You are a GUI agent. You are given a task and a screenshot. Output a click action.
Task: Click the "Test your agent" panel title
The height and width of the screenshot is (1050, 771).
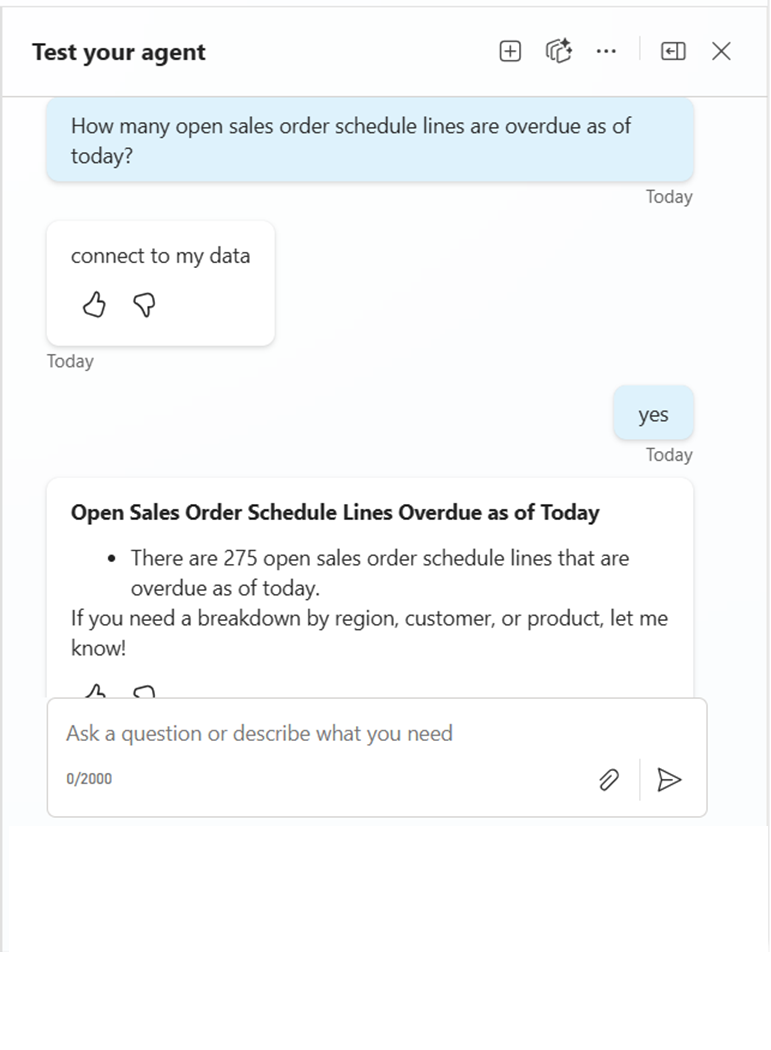coord(118,52)
